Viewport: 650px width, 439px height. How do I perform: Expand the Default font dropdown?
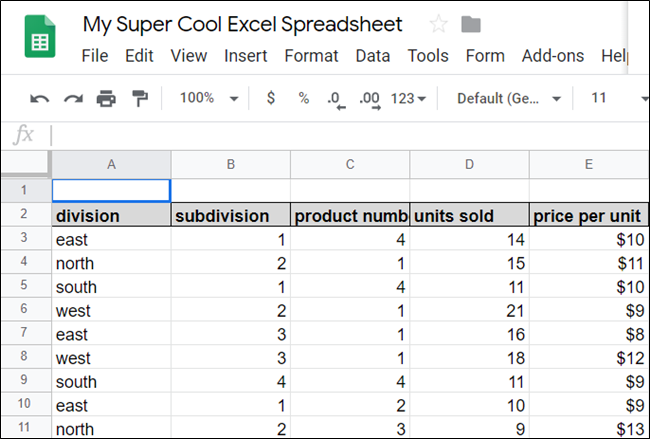[x=508, y=98]
